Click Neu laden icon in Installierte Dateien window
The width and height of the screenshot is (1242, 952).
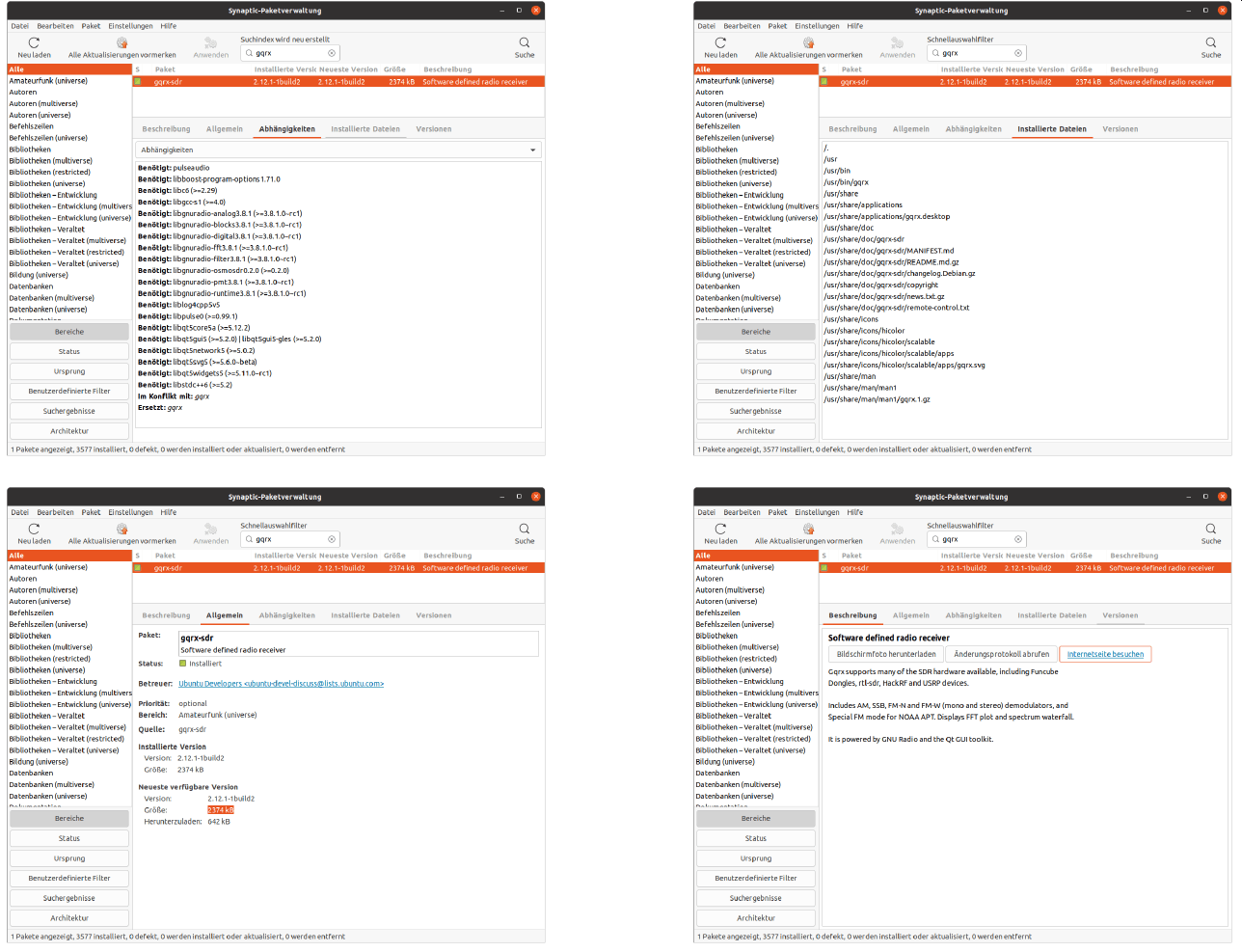click(x=720, y=42)
